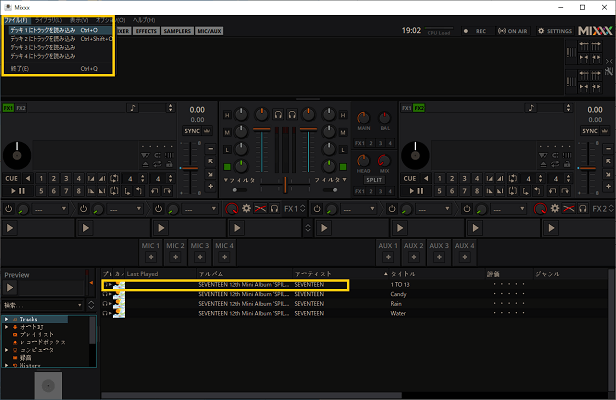Open FX2 unit gear settings icon
Viewport: 616px width, 400px height.
[x=555, y=208]
